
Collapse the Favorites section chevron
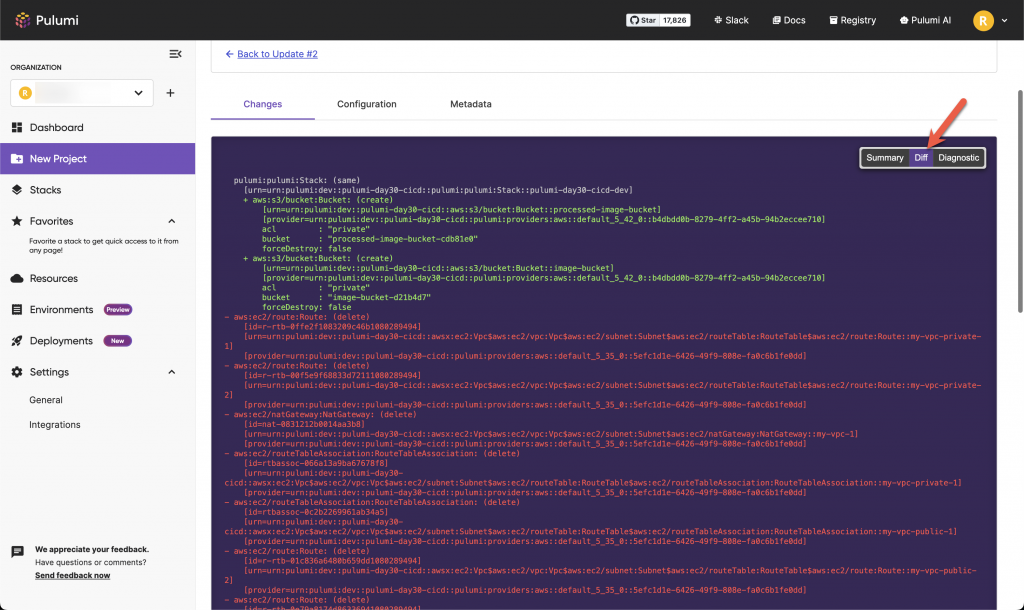click(172, 221)
